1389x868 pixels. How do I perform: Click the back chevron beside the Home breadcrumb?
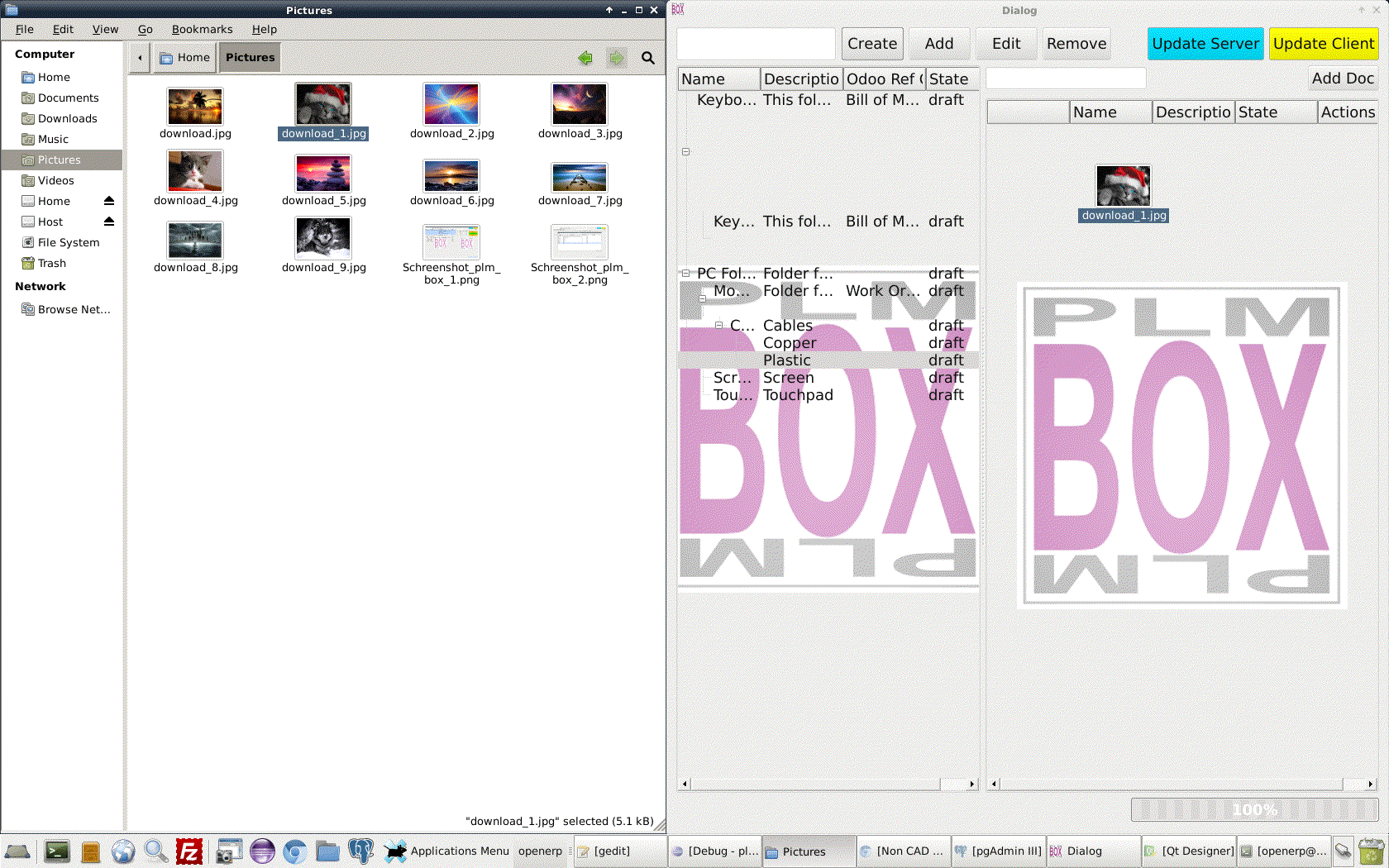click(140, 57)
